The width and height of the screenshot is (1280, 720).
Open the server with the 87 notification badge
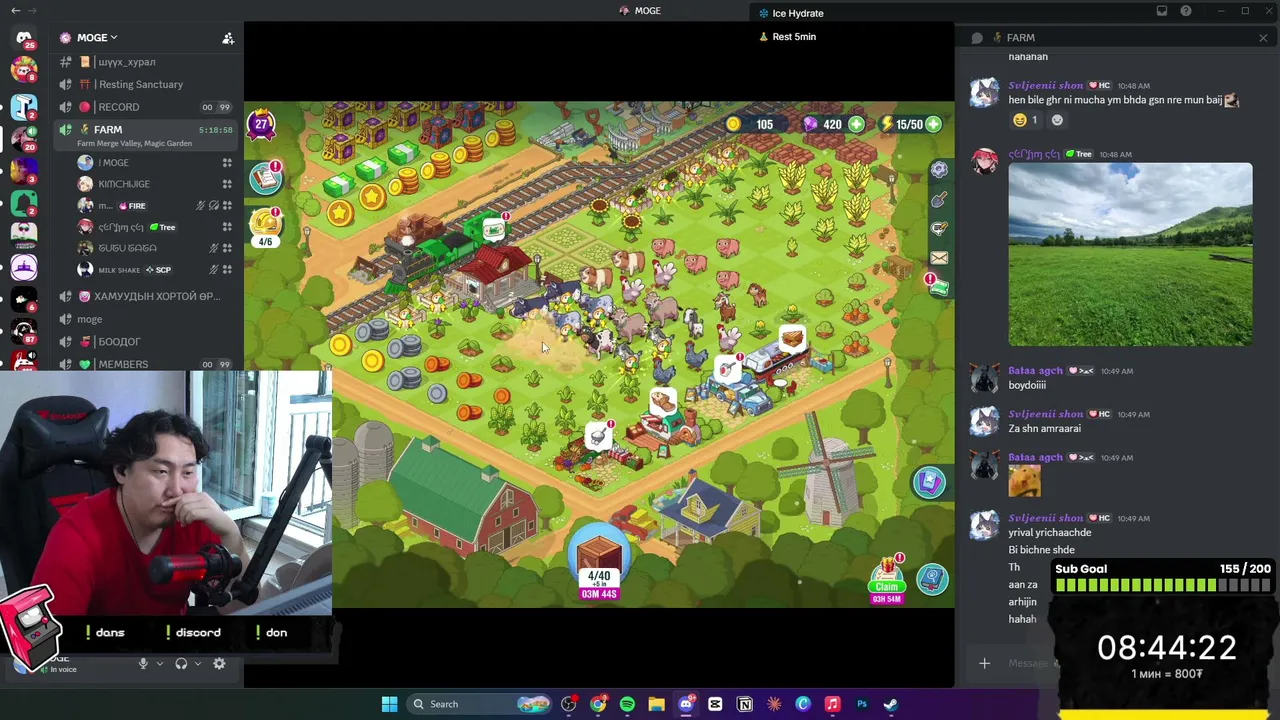click(24, 331)
